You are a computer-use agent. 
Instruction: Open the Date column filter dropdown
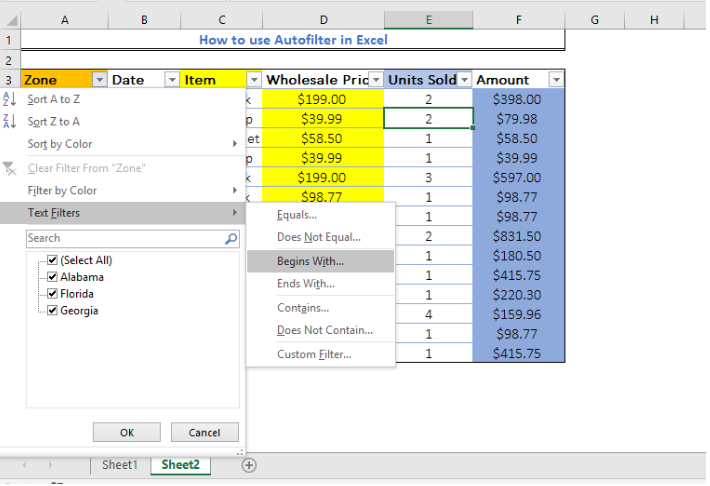coord(172,80)
